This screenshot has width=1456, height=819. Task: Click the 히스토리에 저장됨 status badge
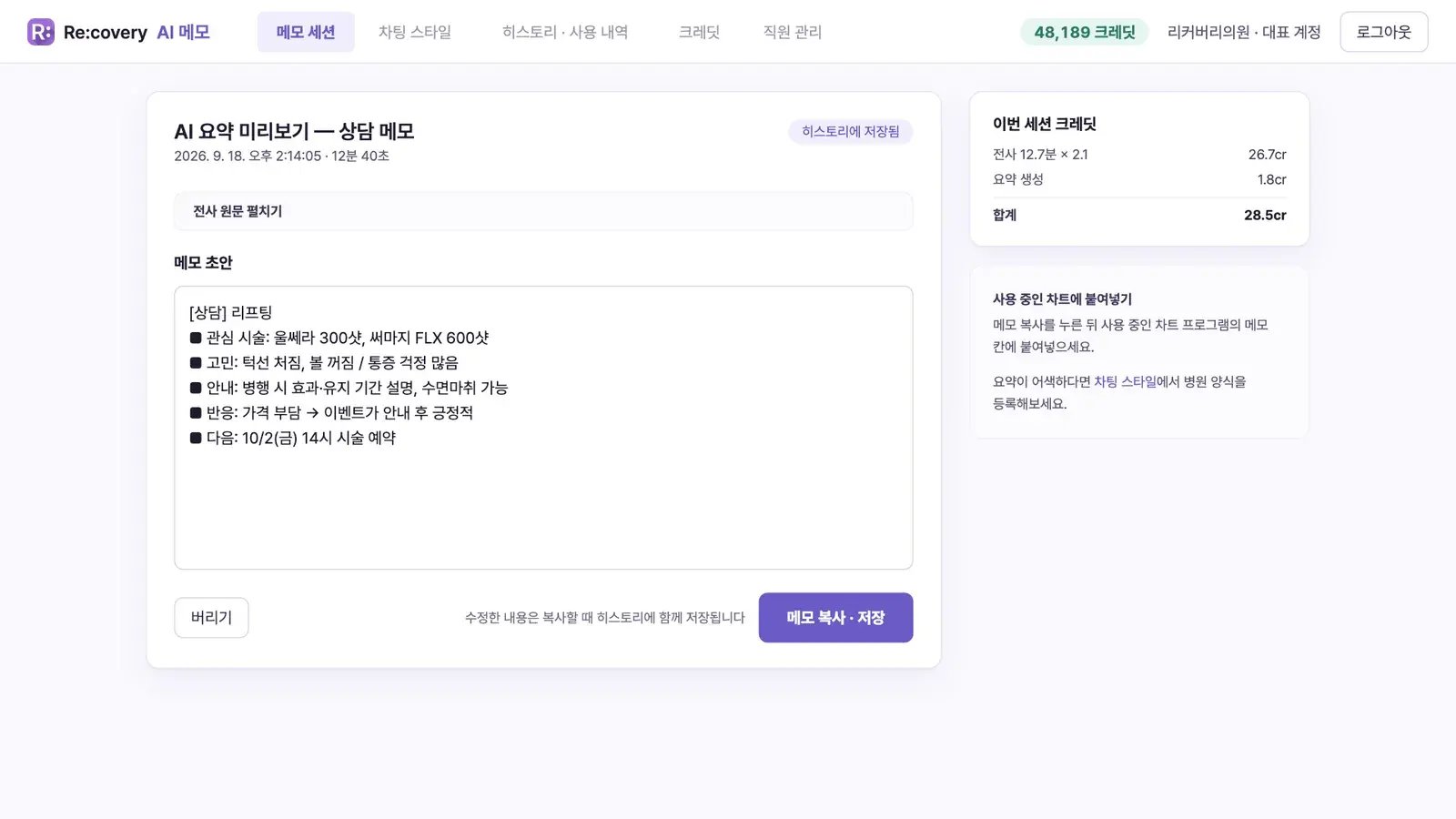point(851,132)
